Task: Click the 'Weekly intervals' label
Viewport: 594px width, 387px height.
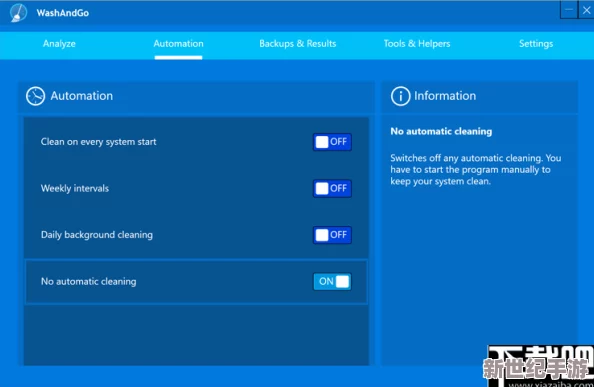Action: 75,188
